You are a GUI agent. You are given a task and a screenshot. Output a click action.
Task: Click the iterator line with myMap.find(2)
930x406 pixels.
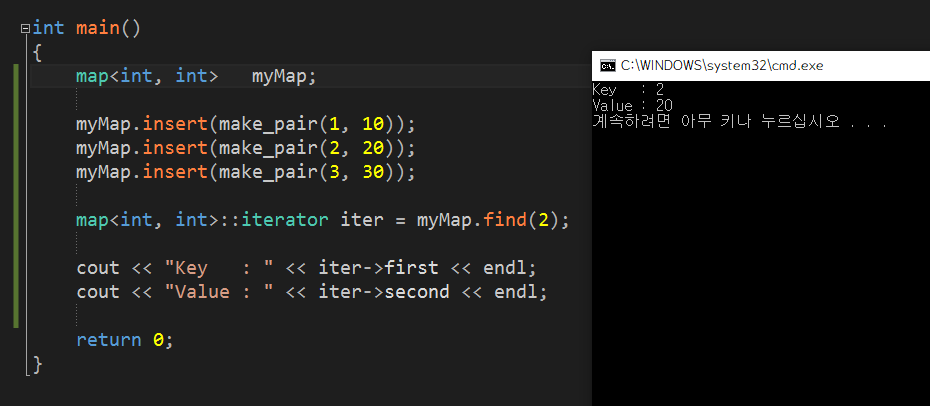(x=323, y=220)
